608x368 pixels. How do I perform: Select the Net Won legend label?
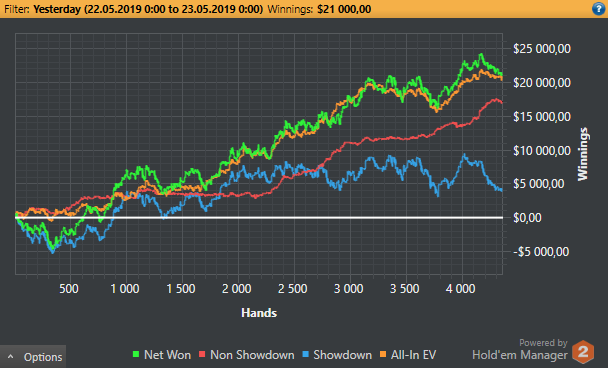pos(167,355)
